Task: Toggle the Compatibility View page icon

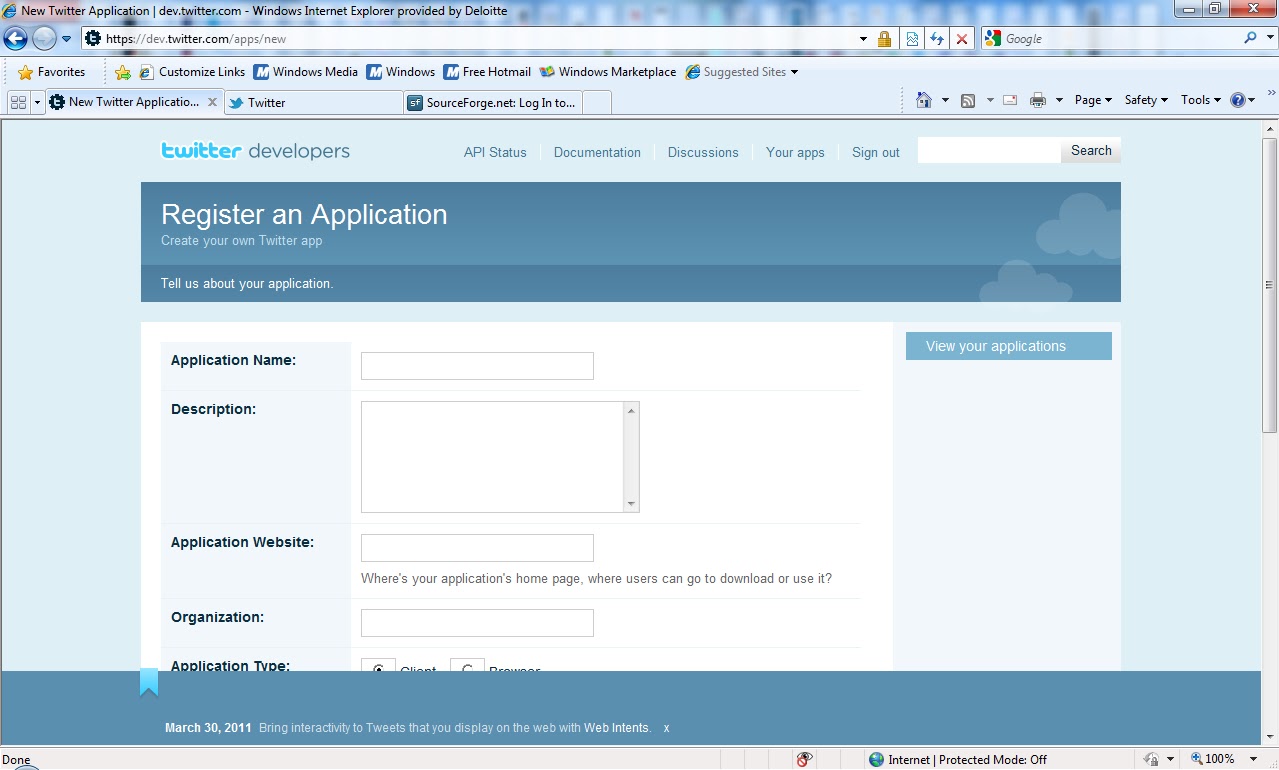Action: click(912, 39)
